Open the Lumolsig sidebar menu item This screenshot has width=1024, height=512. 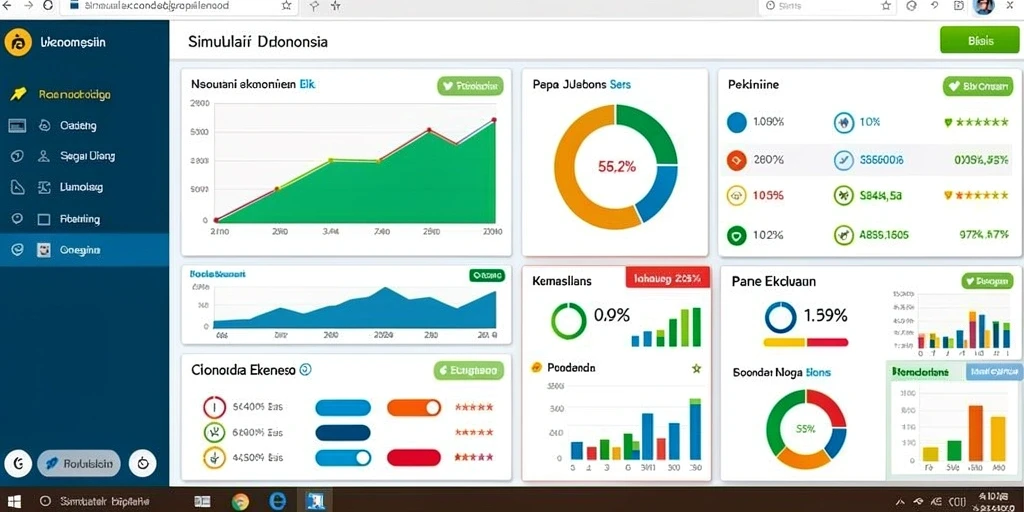click(84, 187)
